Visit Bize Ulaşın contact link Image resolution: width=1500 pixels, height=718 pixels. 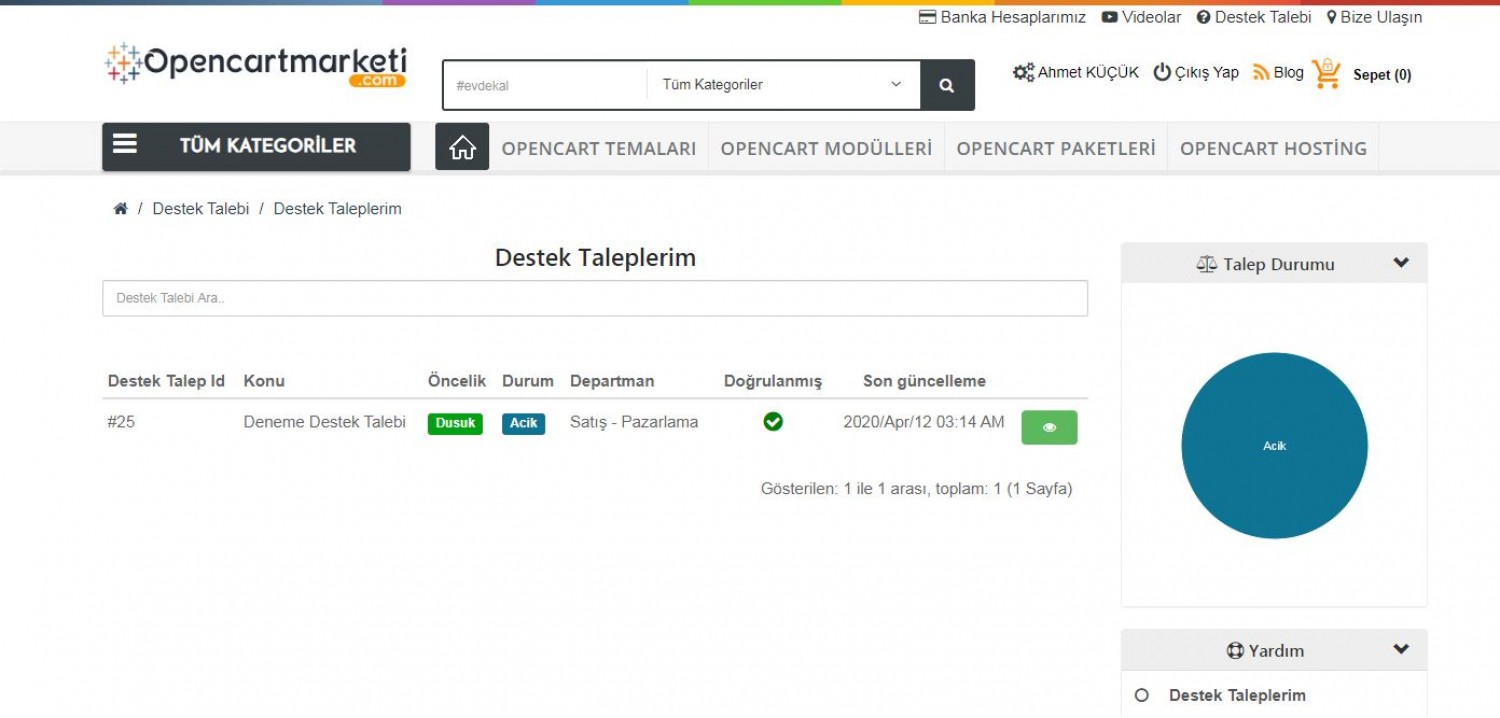point(1381,17)
